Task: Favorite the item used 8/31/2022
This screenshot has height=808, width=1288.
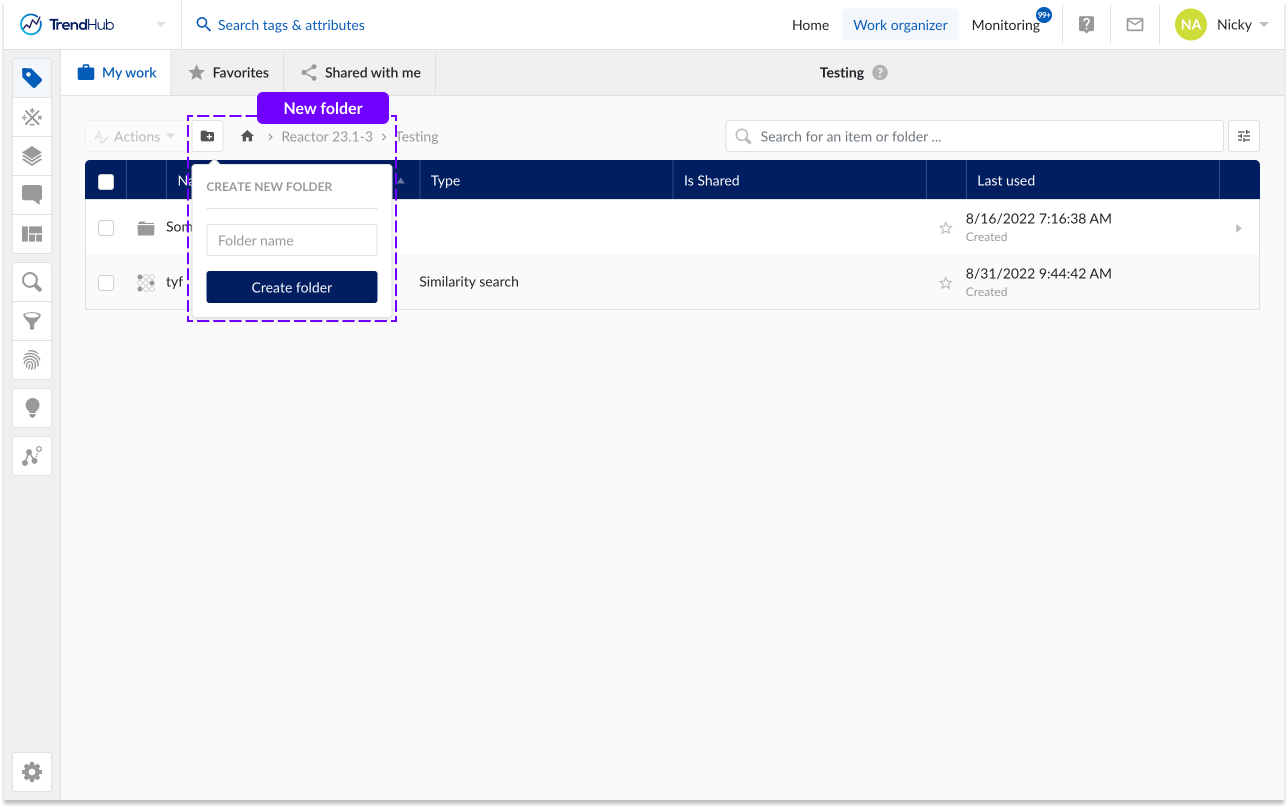Action: click(x=945, y=283)
